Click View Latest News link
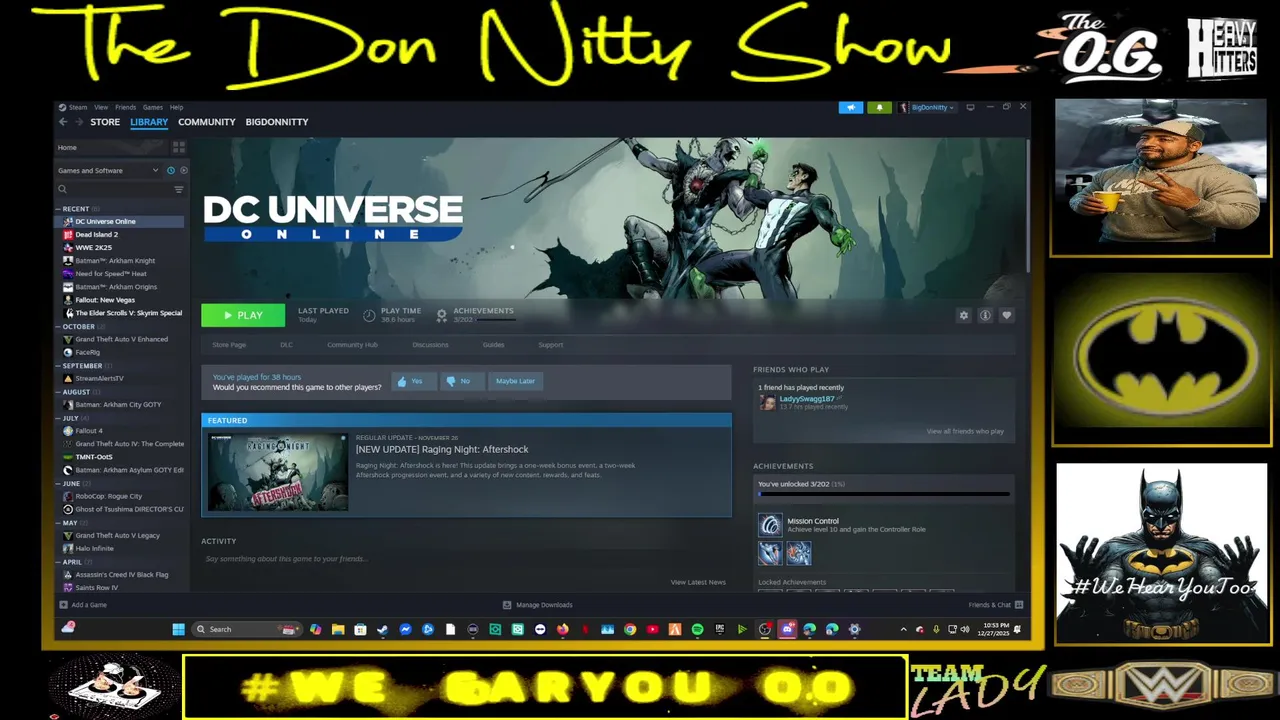This screenshot has height=720, width=1280. pos(698,582)
